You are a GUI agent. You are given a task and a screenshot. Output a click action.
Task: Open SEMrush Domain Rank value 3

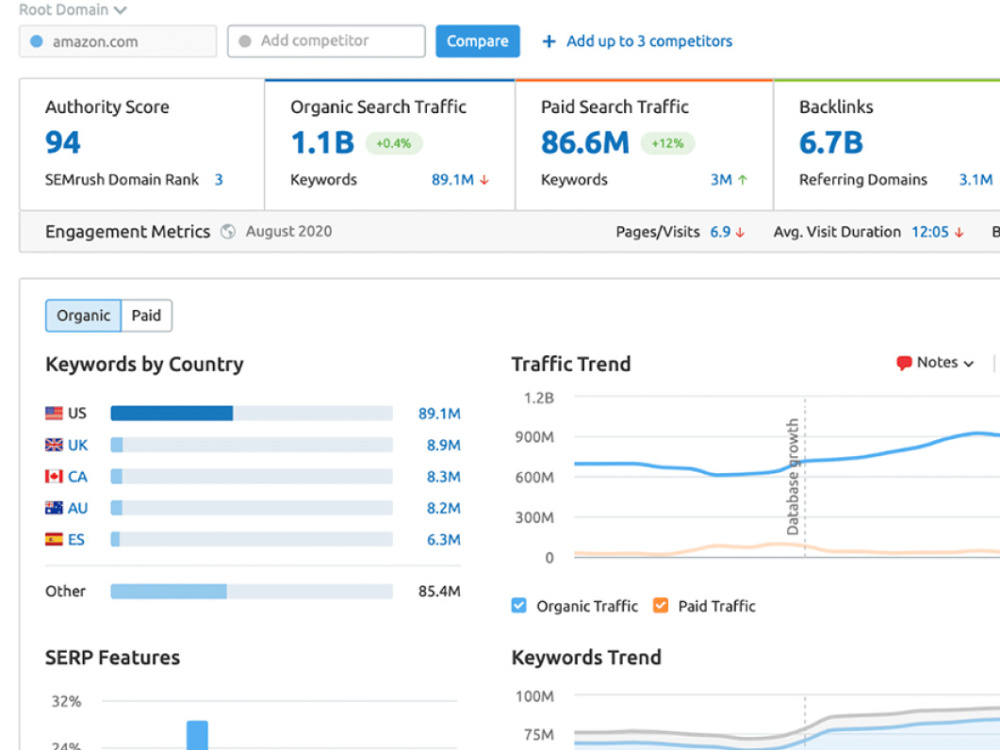[x=219, y=180]
